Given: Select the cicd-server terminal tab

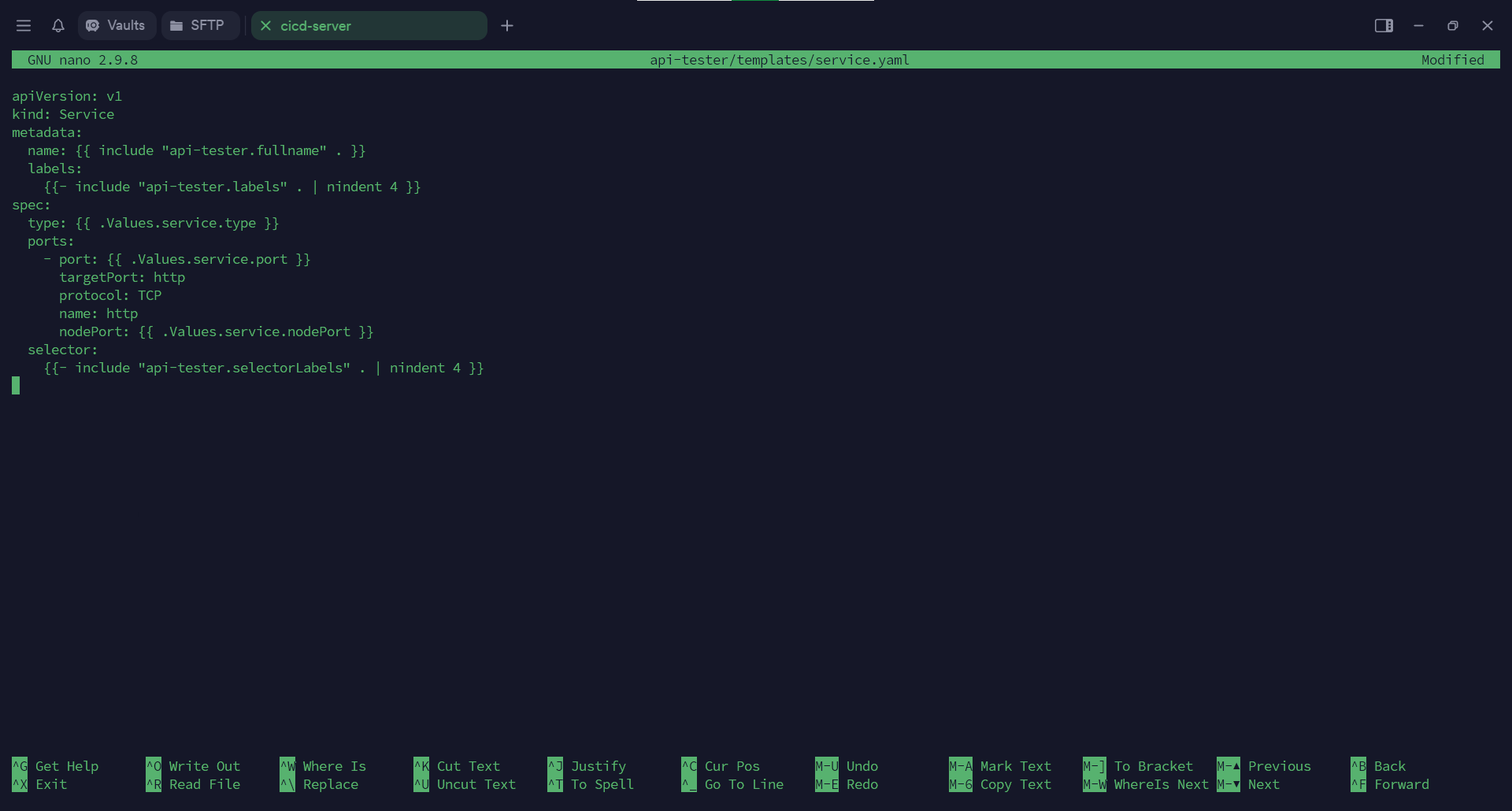Looking at the screenshot, I should [369, 26].
